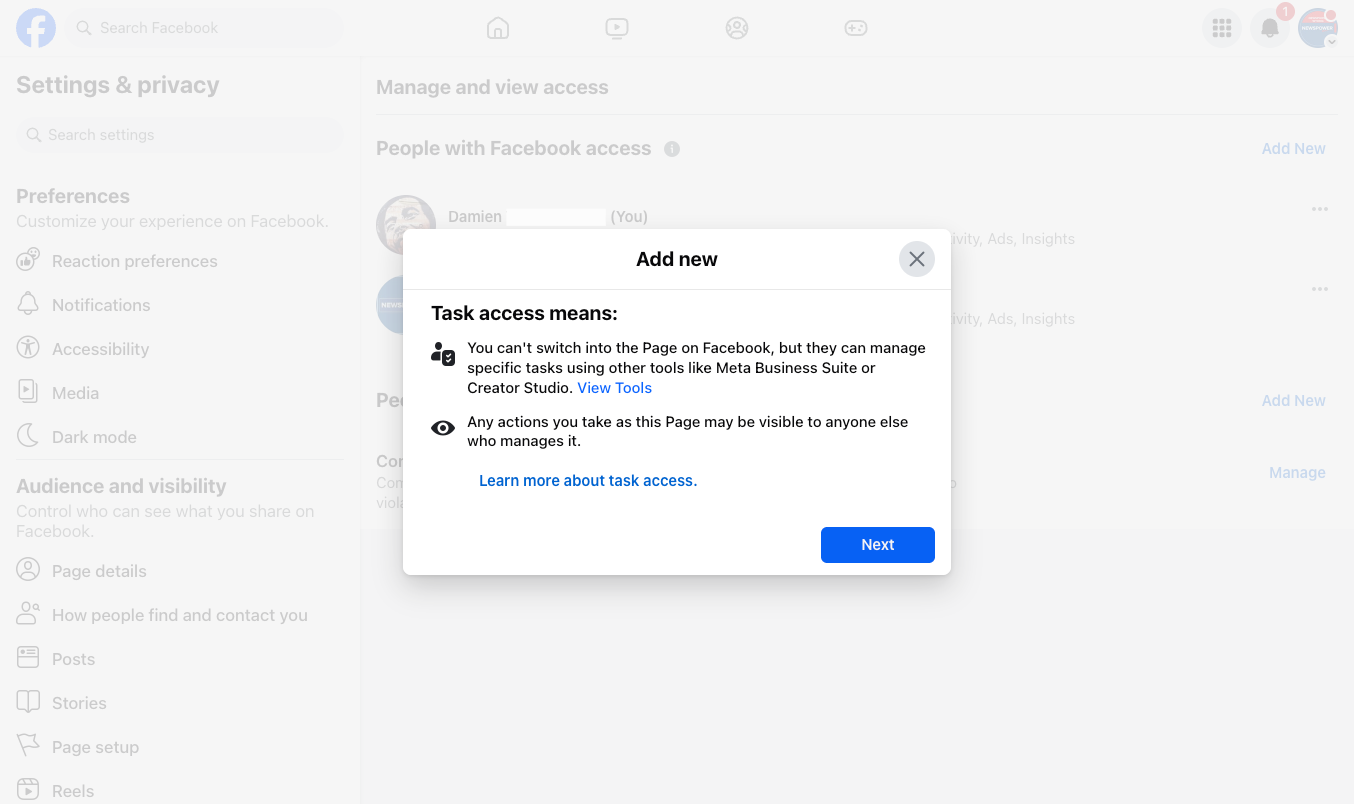Open the Gaming tab icon

[856, 28]
